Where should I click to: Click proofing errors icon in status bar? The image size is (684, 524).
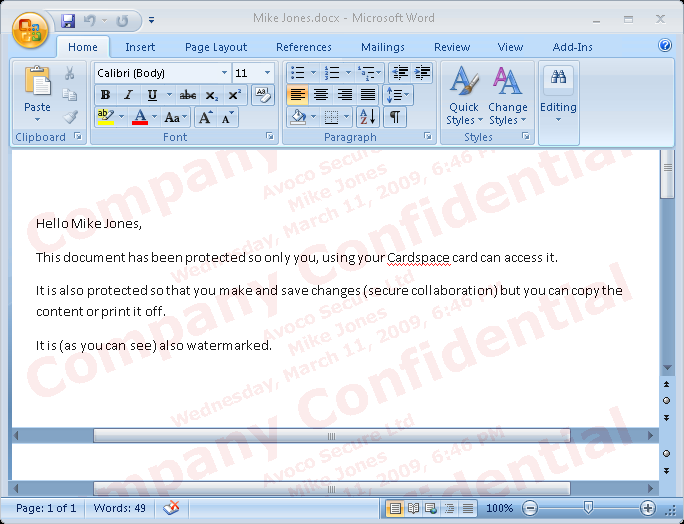(171, 508)
